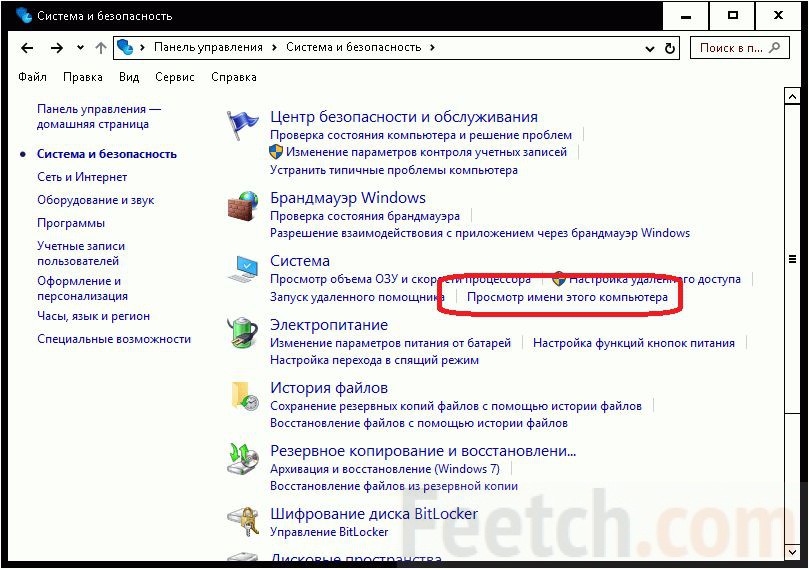
Task: Click Запуск удаленного помощника
Action: 357,297
